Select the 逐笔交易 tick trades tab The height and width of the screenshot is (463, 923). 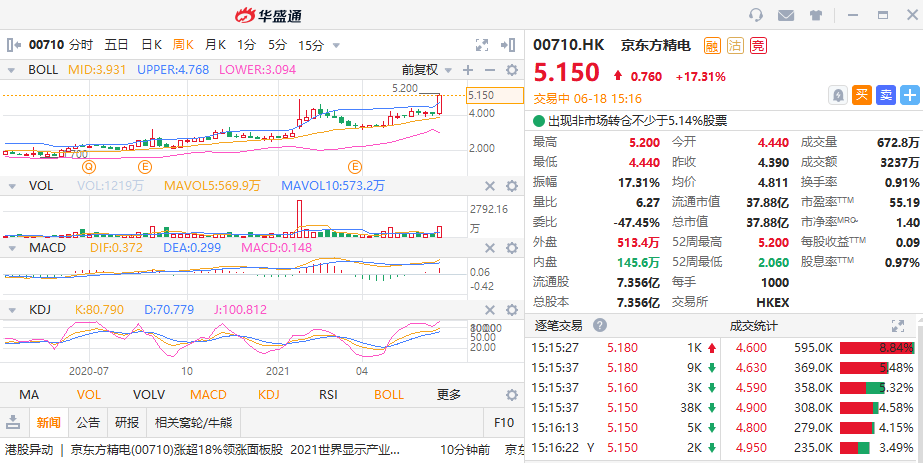pos(558,325)
